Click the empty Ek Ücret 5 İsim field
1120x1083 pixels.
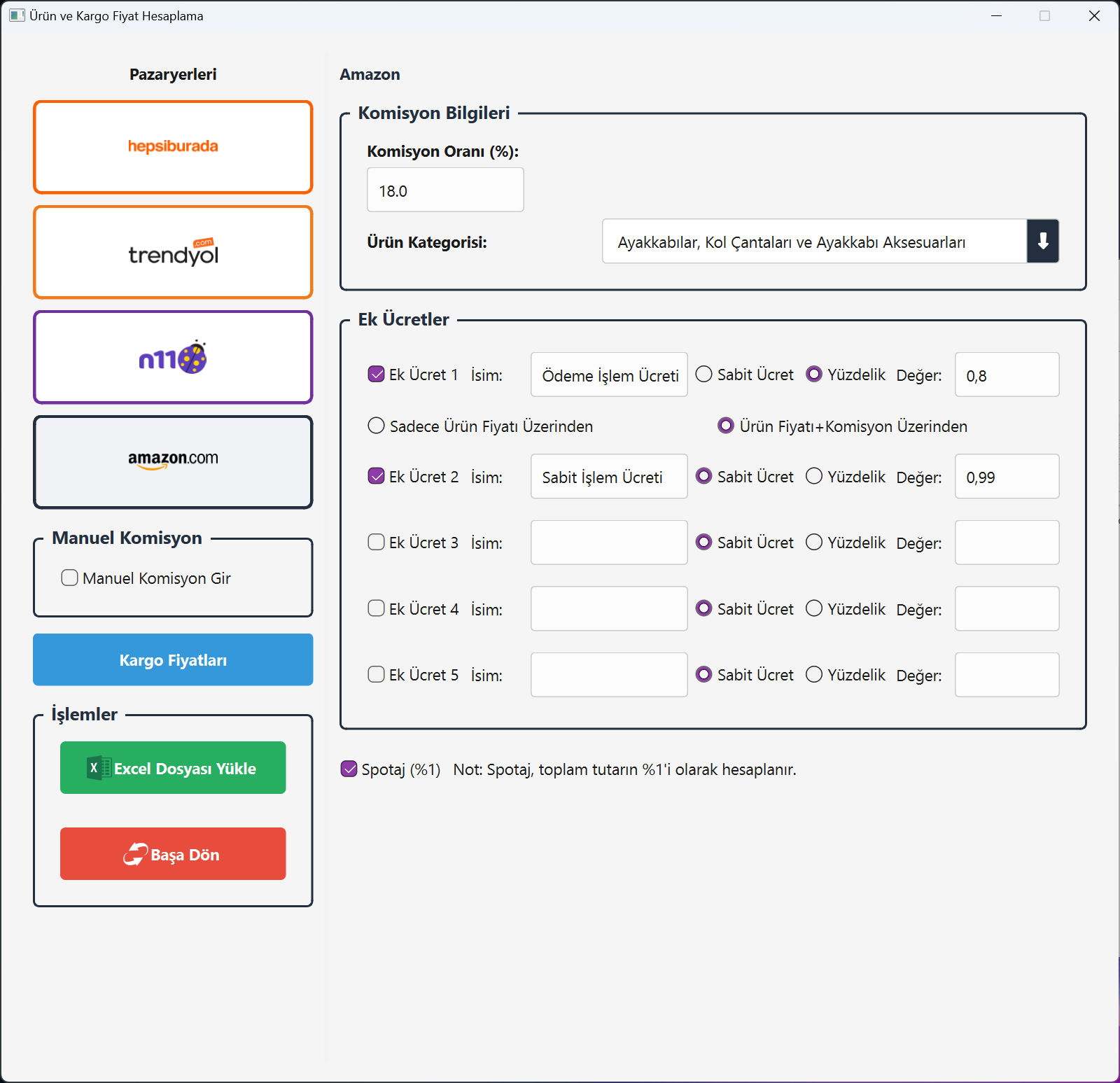tap(609, 674)
